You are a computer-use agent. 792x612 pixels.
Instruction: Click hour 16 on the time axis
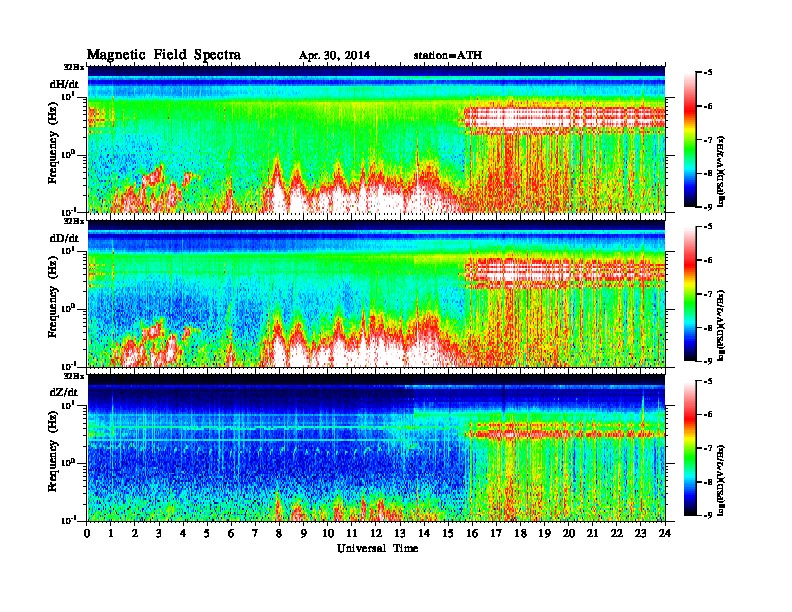[472, 533]
